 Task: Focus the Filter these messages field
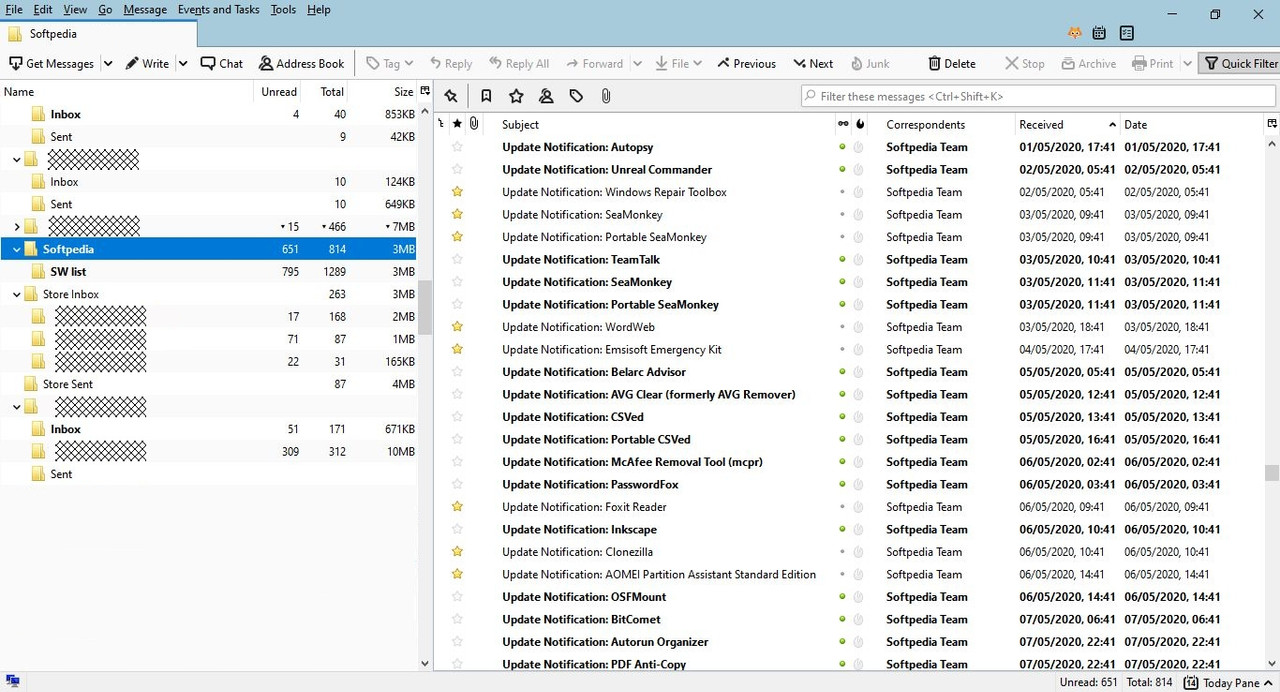(x=1036, y=96)
